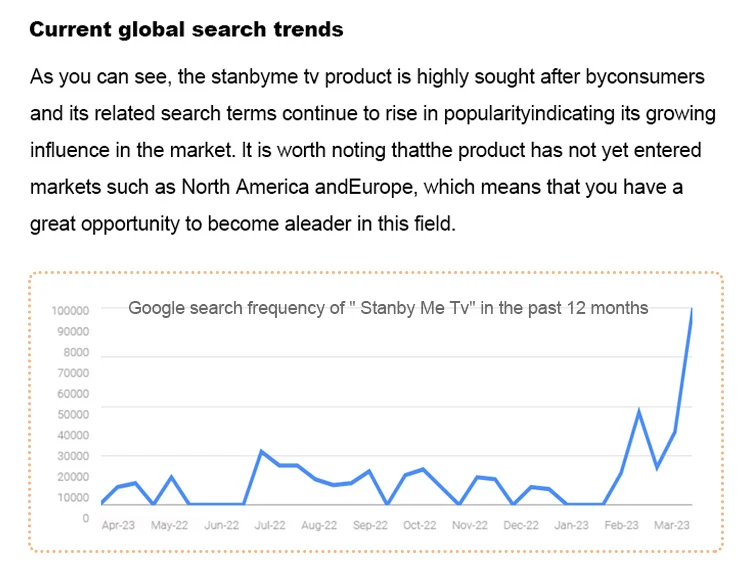
Task: Select the Sep-22 month label
Action: pos(370,525)
